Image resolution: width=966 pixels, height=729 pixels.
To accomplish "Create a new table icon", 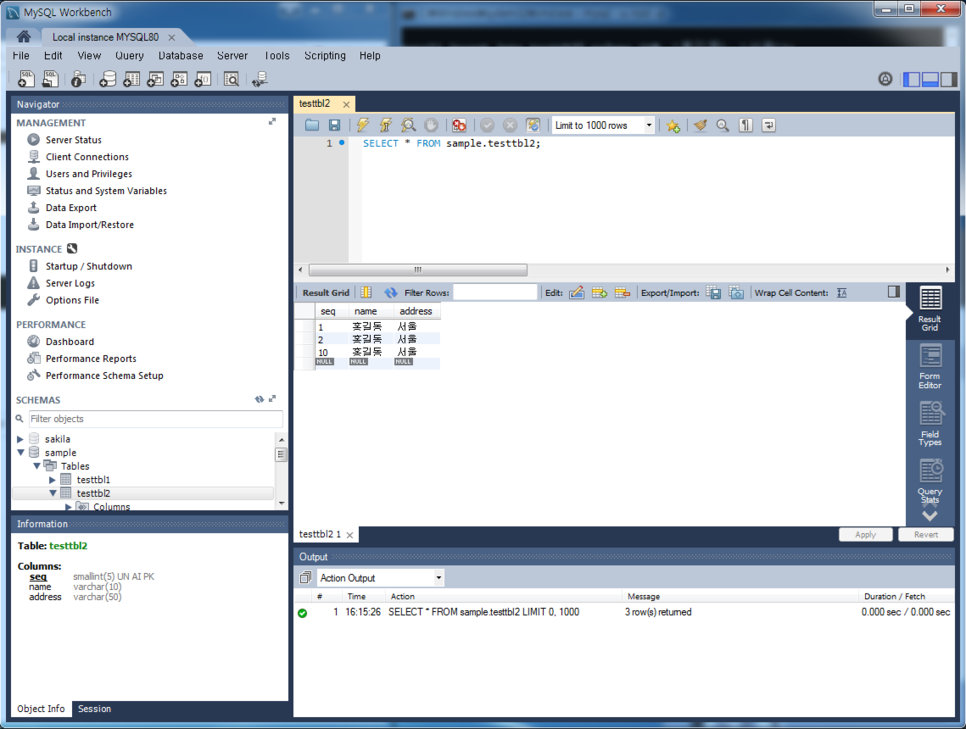I will pyautogui.click(x=131, y=79).
